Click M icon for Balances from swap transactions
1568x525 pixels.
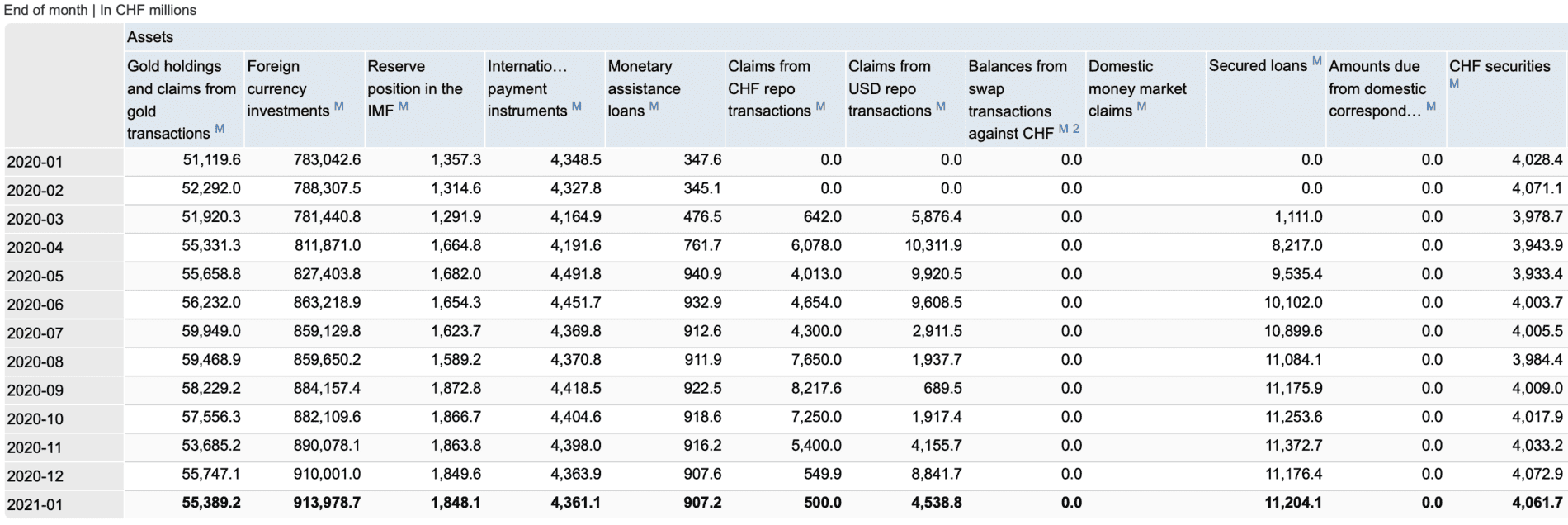(x=1064, y=129)
